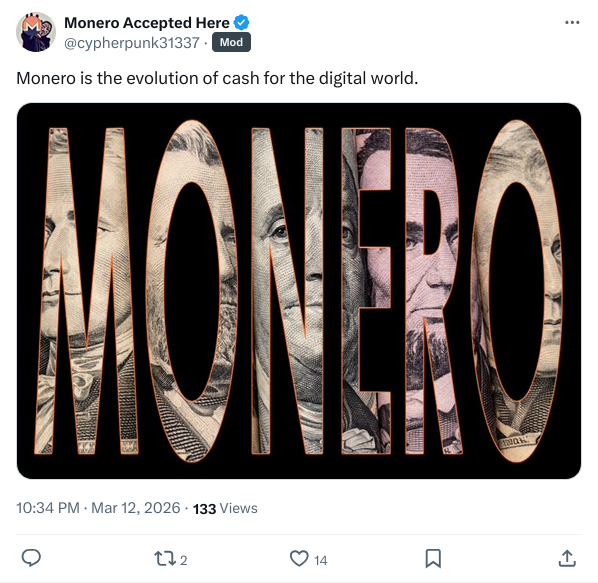This screenshot has height=583, width=598.
Task: Click the repost count of 2
Action: tap(183, 560)
